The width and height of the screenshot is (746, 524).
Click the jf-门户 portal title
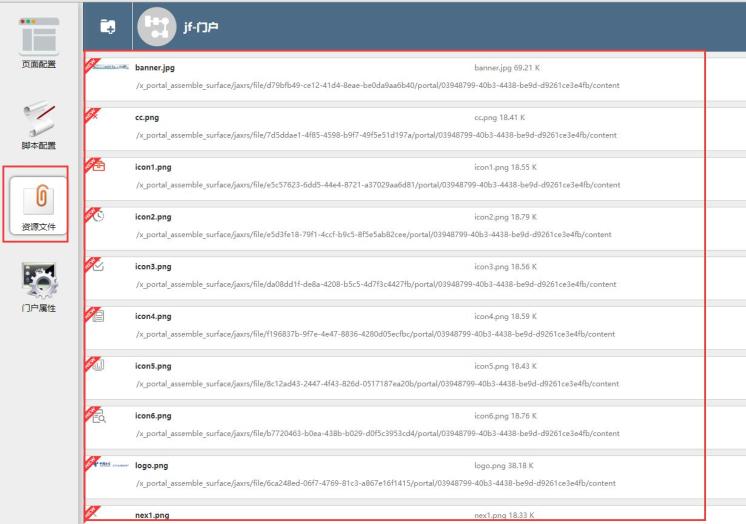tap(201, 27)
